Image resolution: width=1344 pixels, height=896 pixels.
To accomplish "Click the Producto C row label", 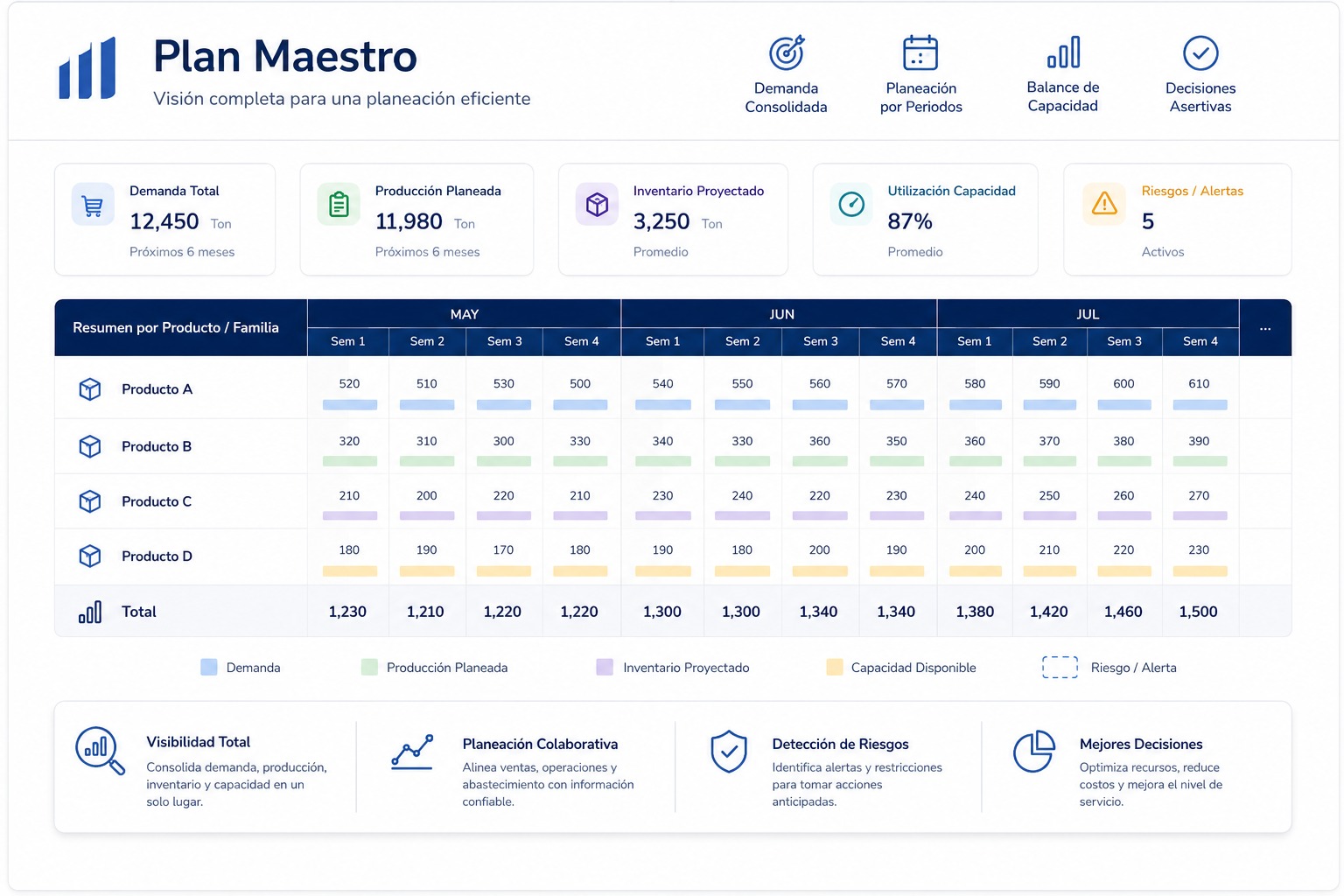I will click(x=157, y=501).
